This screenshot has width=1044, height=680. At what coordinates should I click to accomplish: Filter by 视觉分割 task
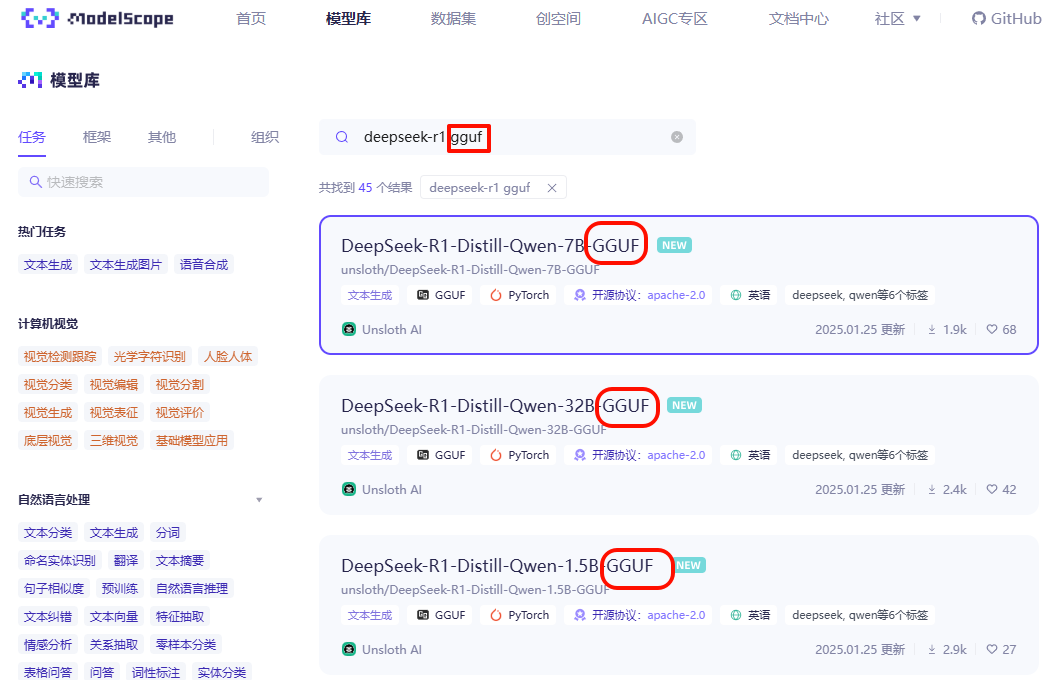[180, 384]
